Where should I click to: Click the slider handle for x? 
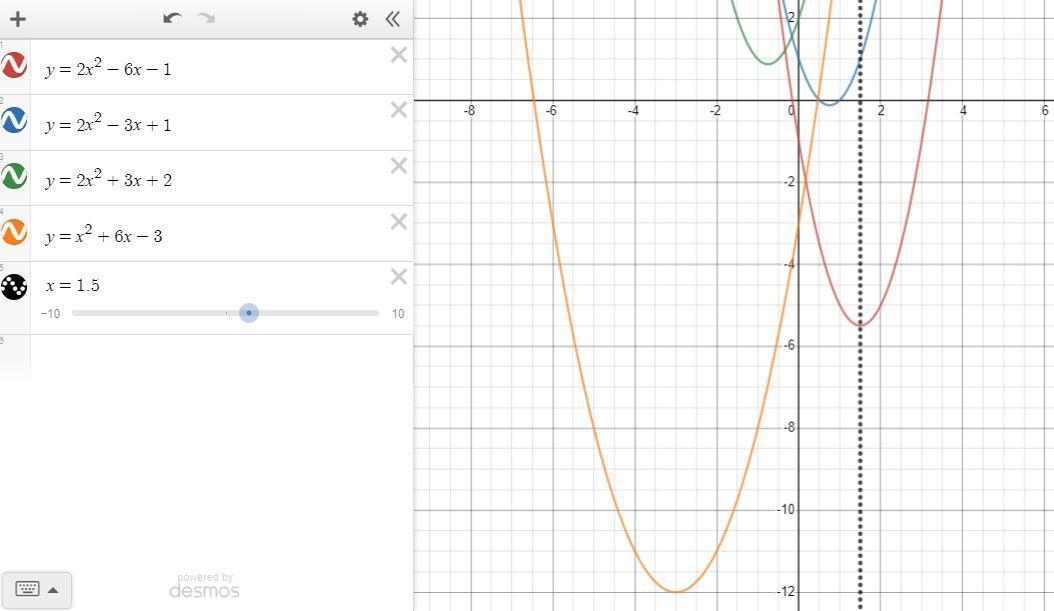(x=249, y=313)
